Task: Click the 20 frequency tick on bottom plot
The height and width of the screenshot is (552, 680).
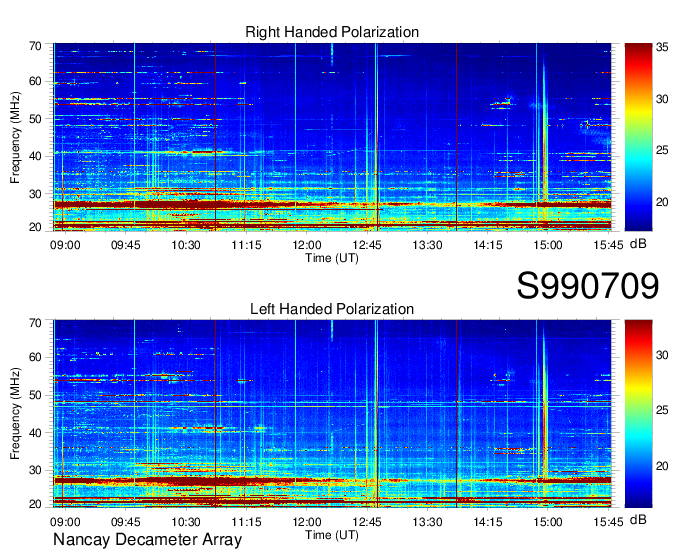Action: [x=35, y=504]
